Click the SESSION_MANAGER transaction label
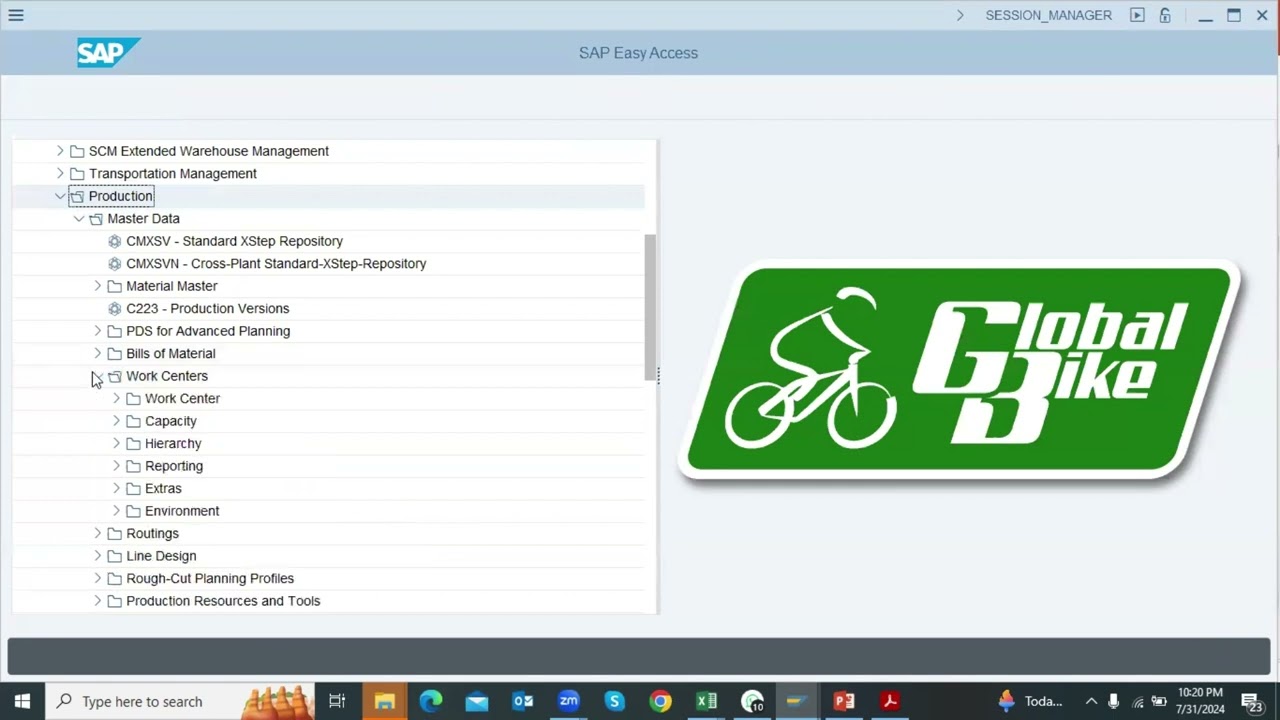Image resolution: width=1280 pixels, height=720 pixels. [1048, 15]
